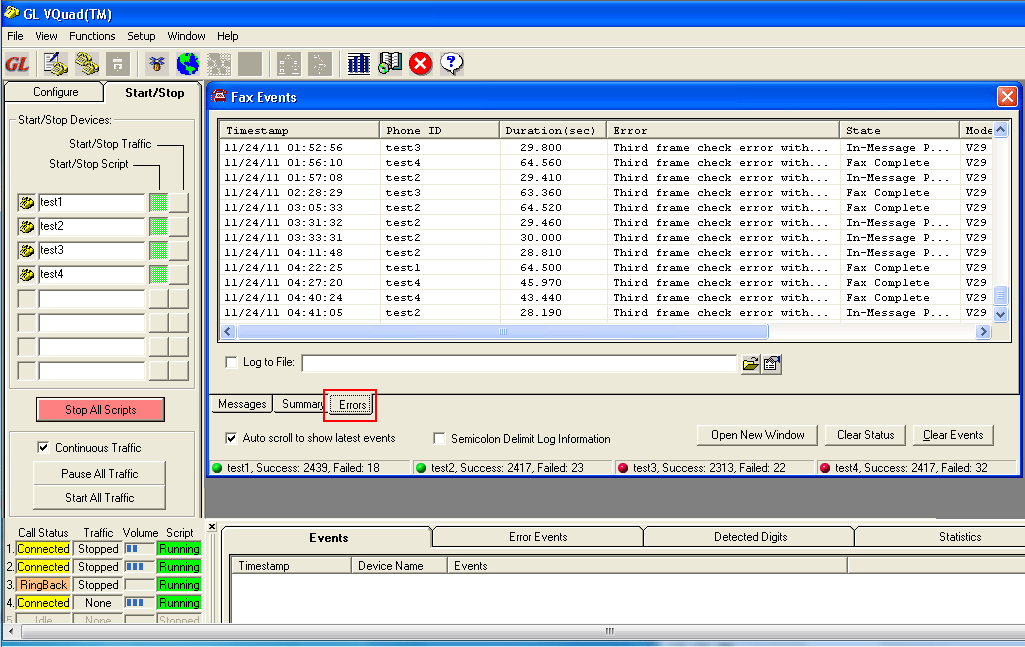Uncheck the Continuous Traffic checkbox
The image size is (1025, 647).
tap(43, 448)
